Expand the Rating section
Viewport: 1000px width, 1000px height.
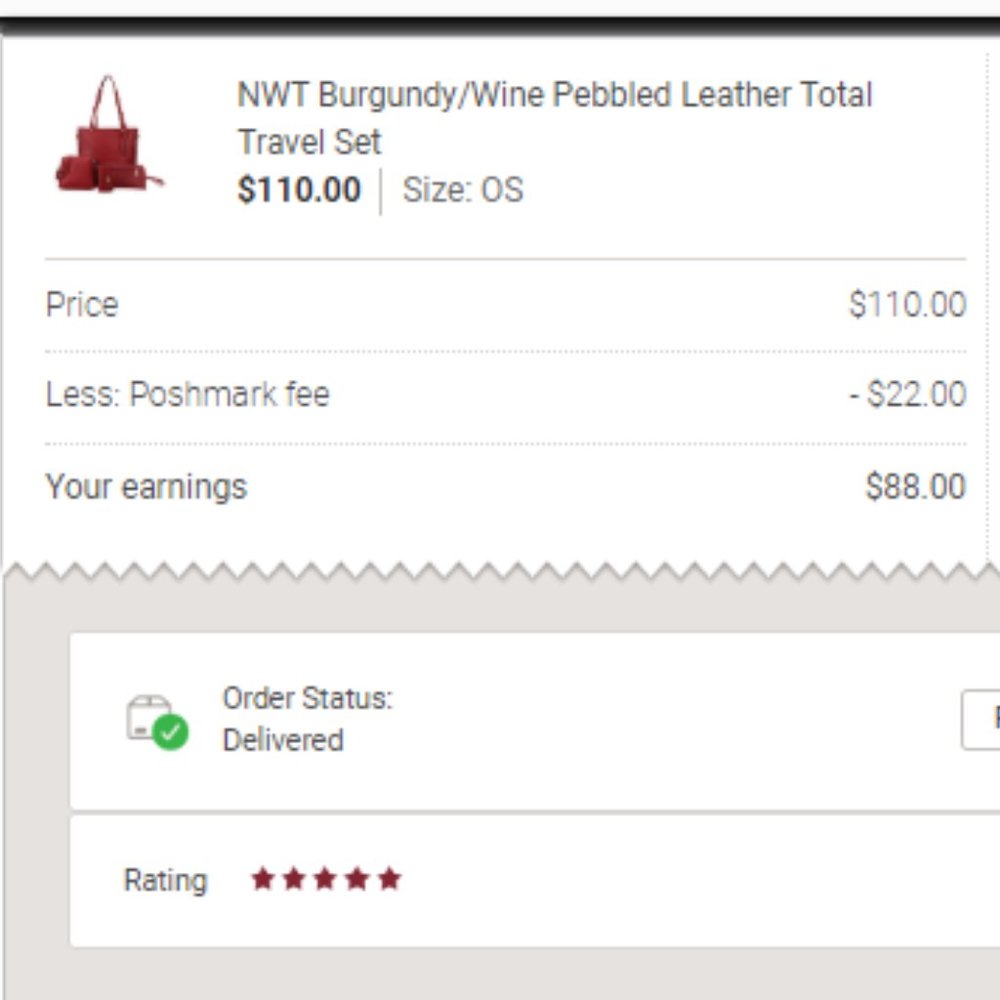click(500, 880)
